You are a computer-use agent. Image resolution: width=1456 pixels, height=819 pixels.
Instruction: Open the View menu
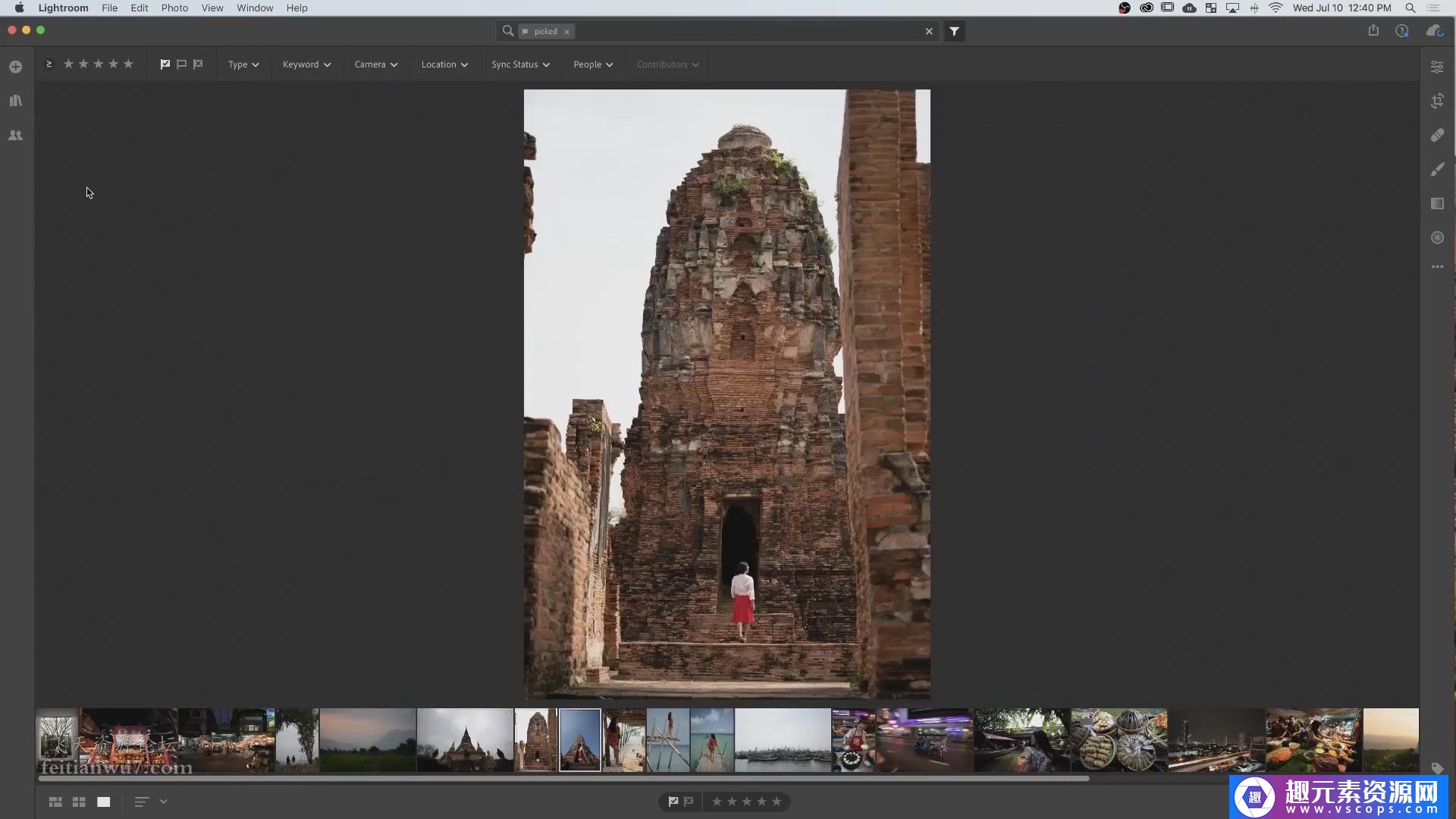click(212, 8)
